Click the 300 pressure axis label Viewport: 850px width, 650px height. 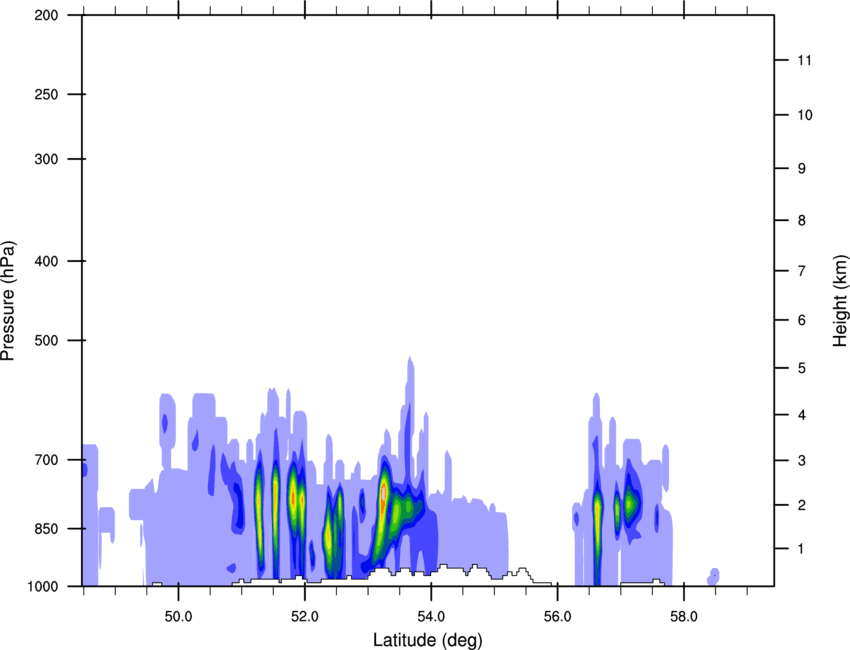point(46,159)
